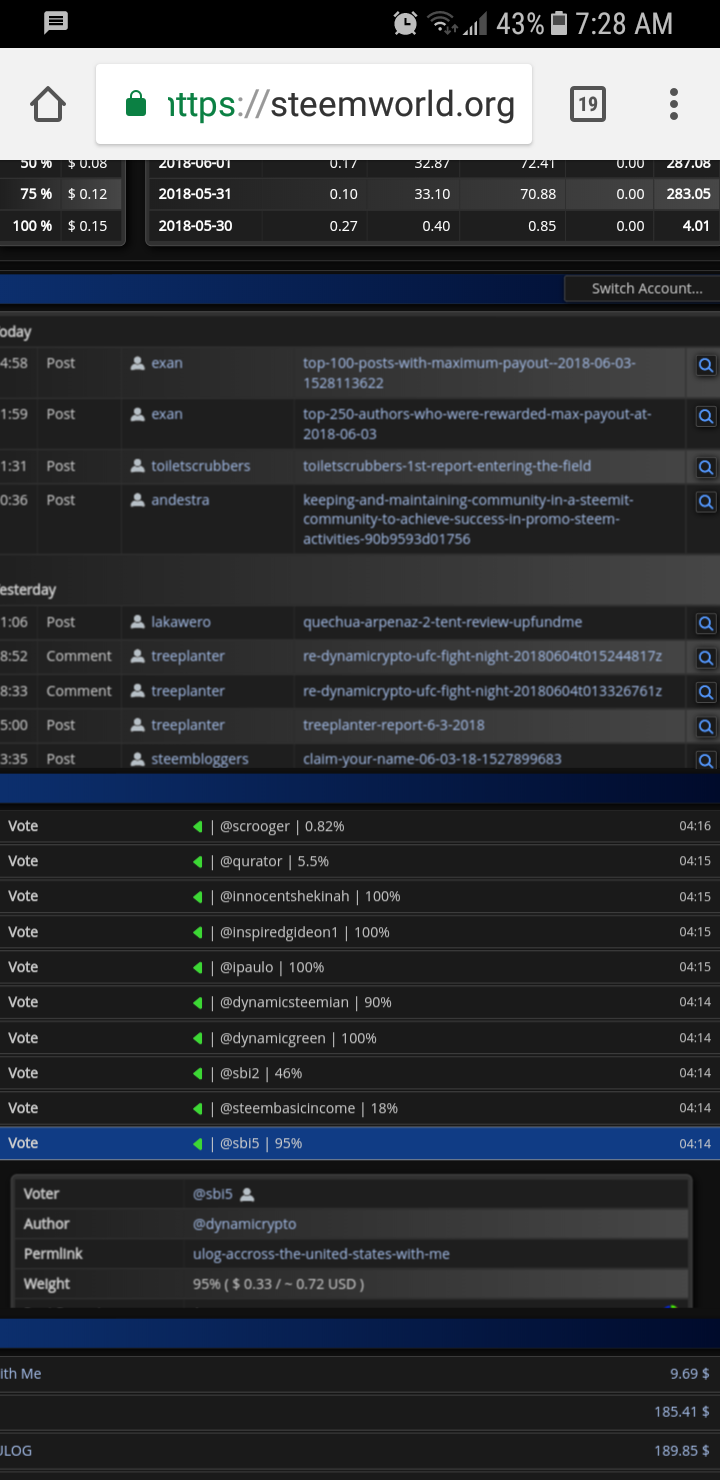Image resolution: width=720 pixels, height=1480 pixels.
Task: Open the quechua-arpenaz-2-tent-review-upfundme link
Action: [x=442, y=622]
